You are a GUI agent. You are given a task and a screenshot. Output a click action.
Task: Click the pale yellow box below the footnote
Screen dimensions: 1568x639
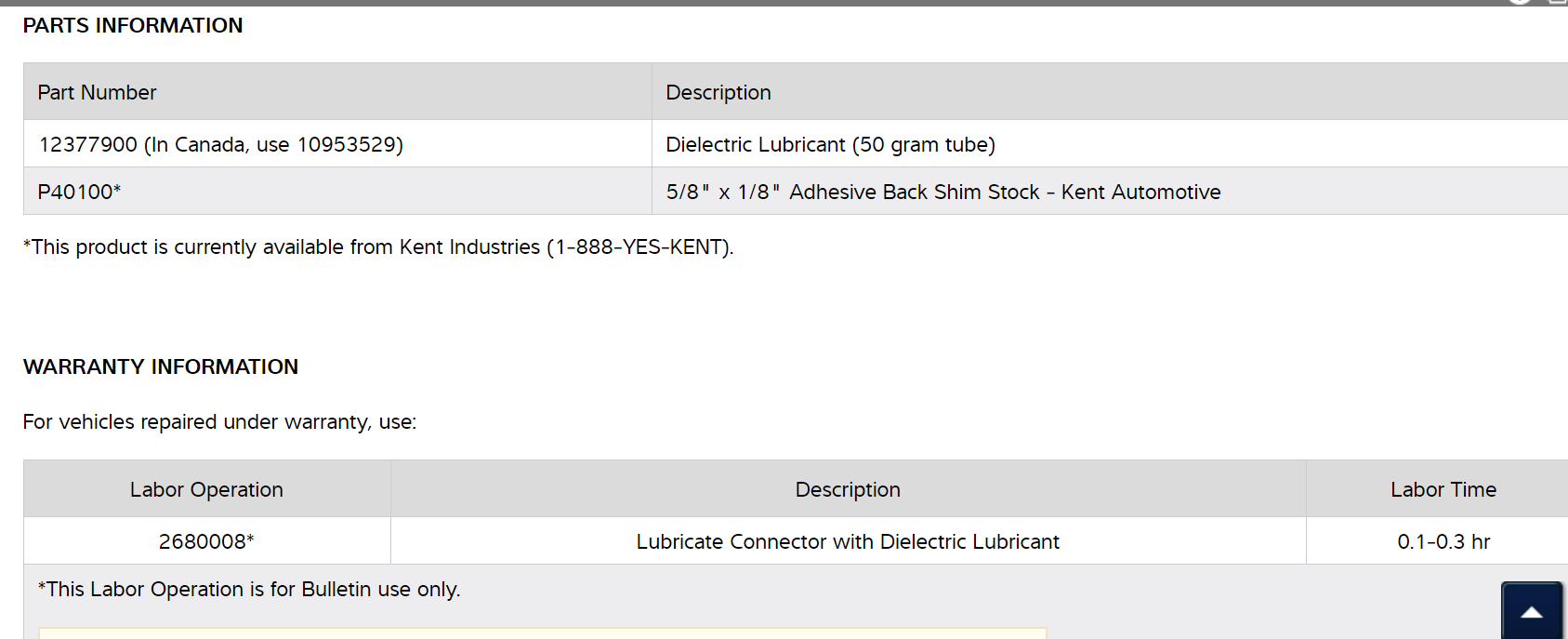(x=543, y=633)
